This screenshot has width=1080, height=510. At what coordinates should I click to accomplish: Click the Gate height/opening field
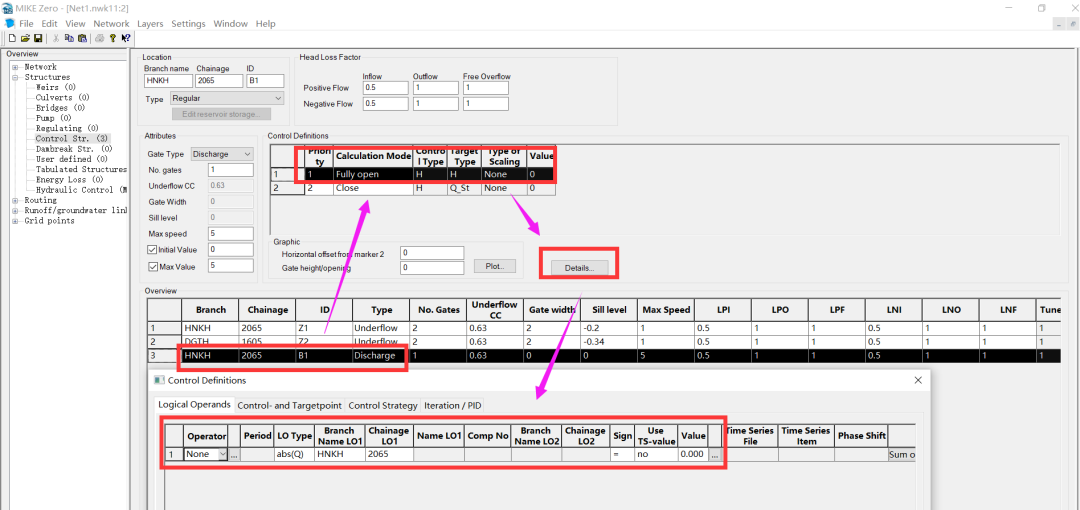(x=432, y=267)
